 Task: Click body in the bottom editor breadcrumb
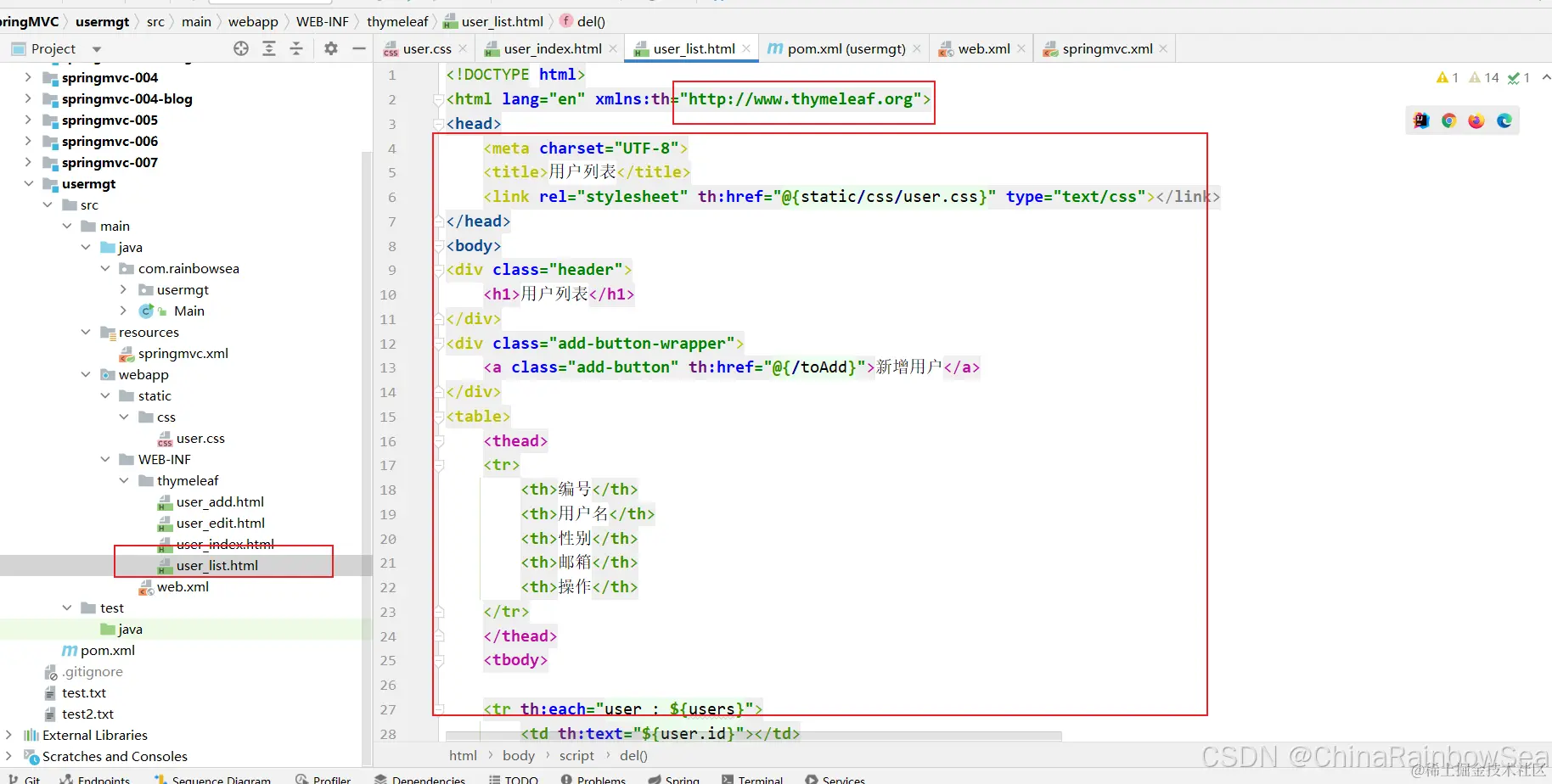pyautogui.click(x=519, y=756)
